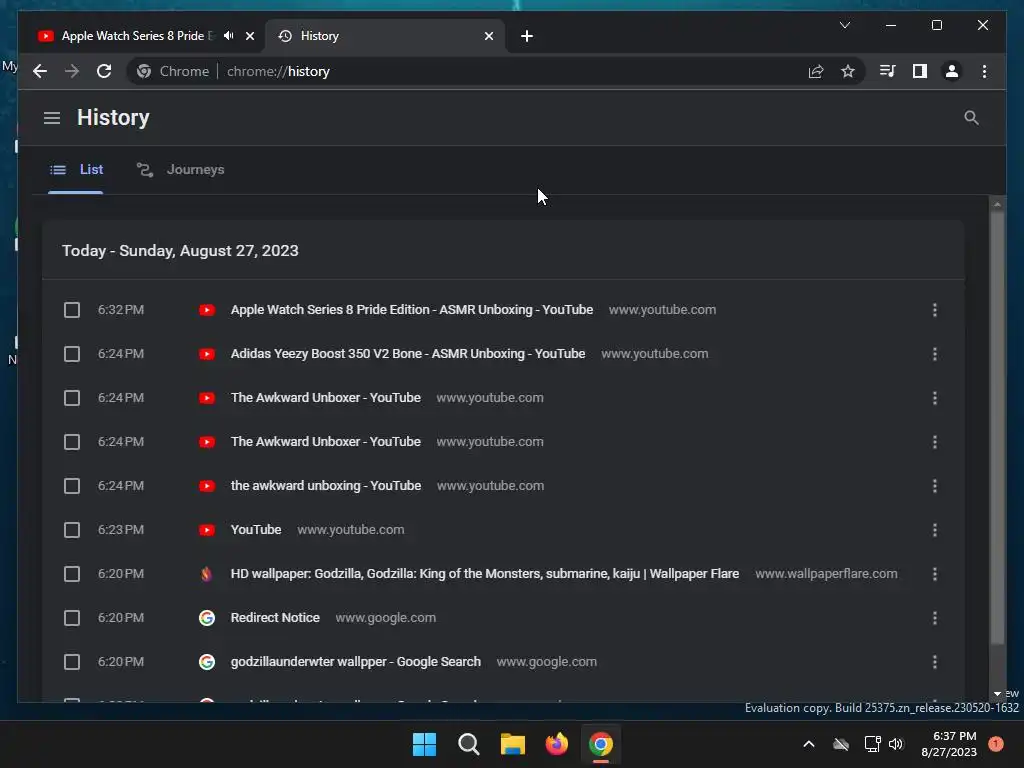The image size is (1024, 768).
Task: Show hidden system tray icons
Action: click(808, 744)
